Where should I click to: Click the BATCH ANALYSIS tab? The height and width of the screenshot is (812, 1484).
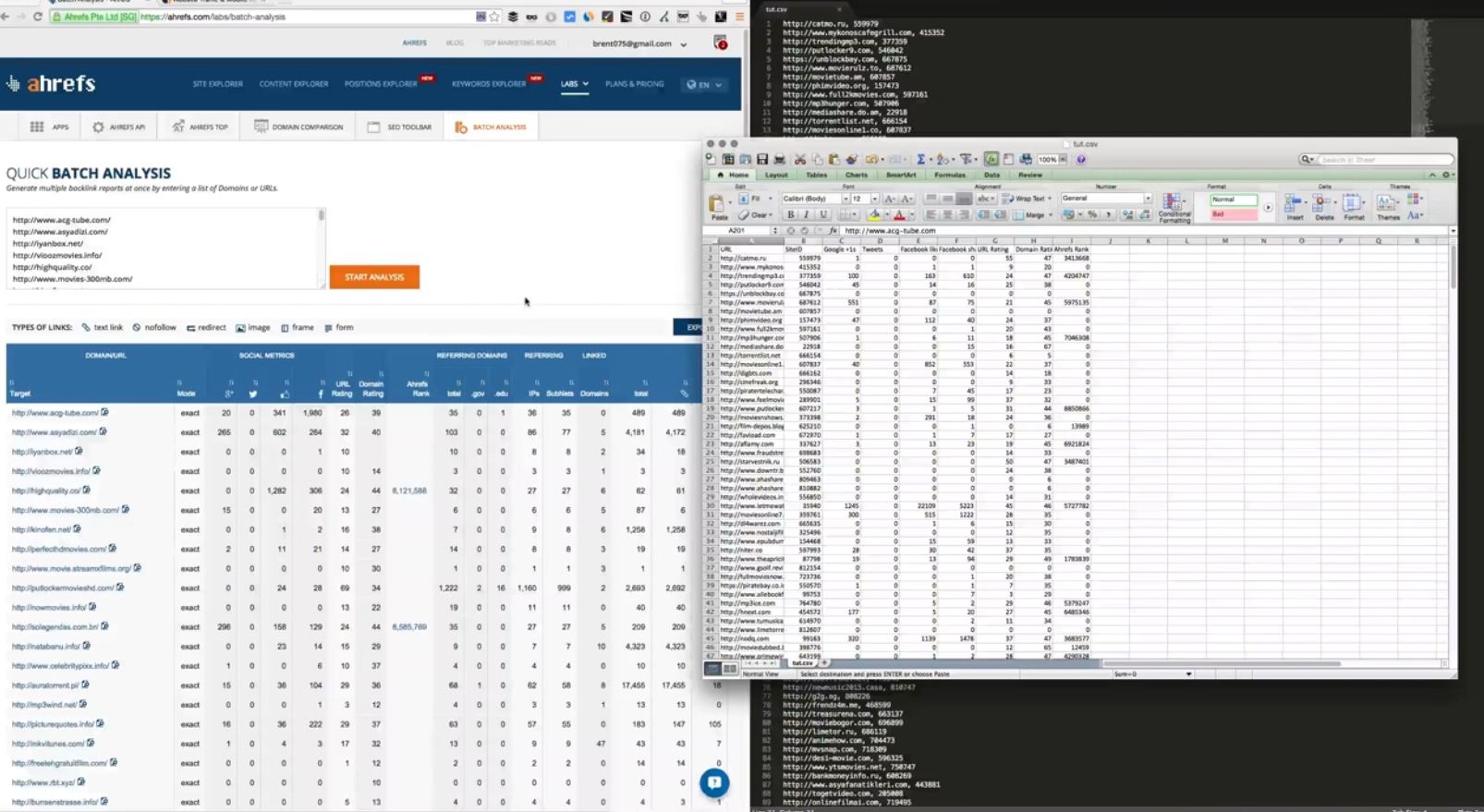click(490, 127)
